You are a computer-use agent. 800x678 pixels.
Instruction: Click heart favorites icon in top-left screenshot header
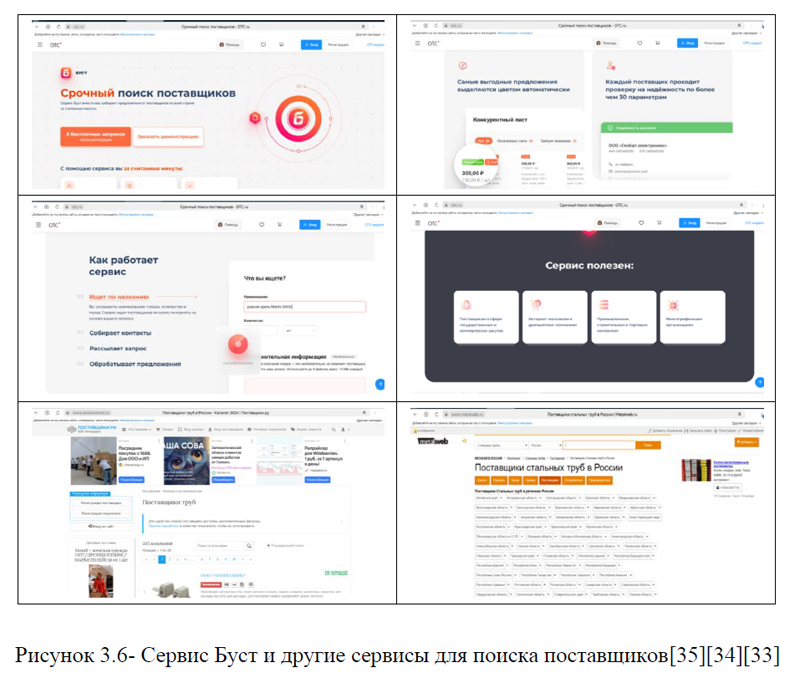263,45
